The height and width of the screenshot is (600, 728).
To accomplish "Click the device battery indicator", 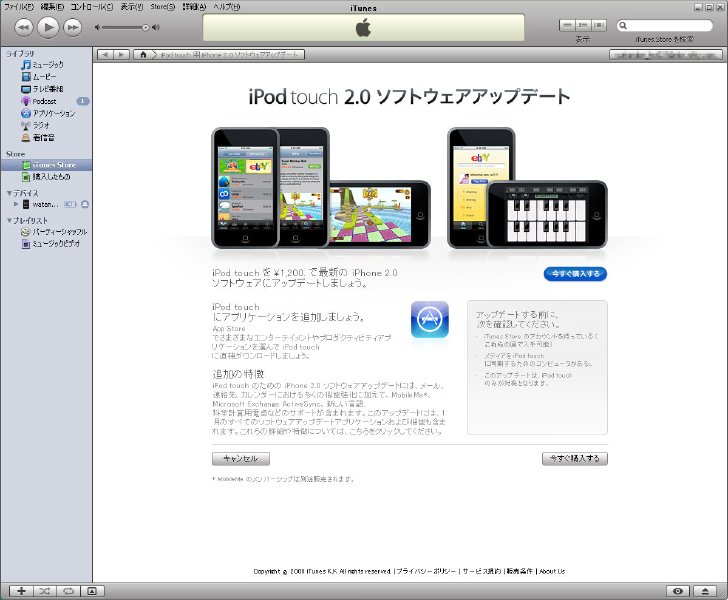I will coord(70,204).
